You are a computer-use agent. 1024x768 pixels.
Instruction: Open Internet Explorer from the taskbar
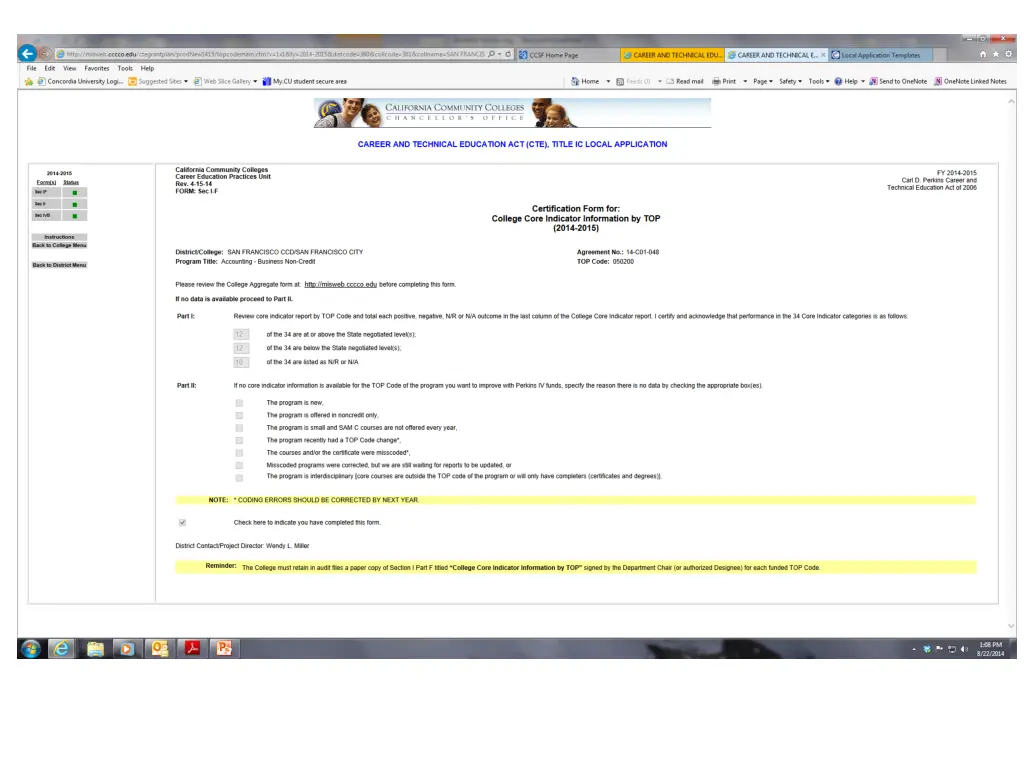coord(61,648)
